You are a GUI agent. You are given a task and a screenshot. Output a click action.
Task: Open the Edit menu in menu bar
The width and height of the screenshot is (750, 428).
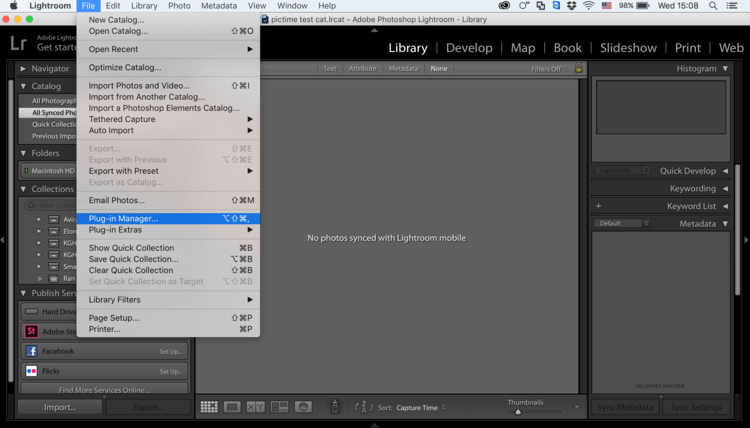coord(113,6)
